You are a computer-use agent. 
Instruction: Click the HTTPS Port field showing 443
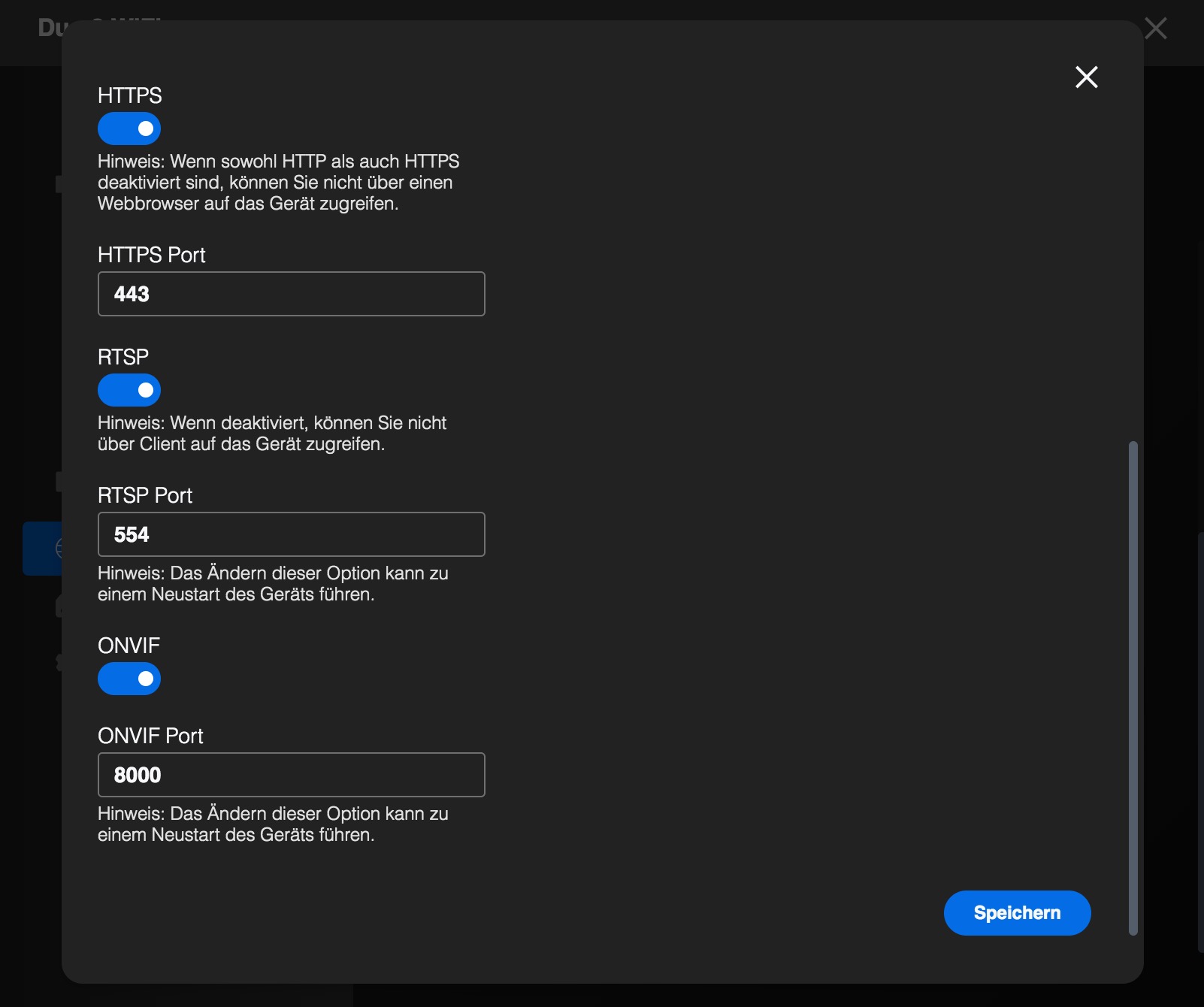[x=292, y=294]
